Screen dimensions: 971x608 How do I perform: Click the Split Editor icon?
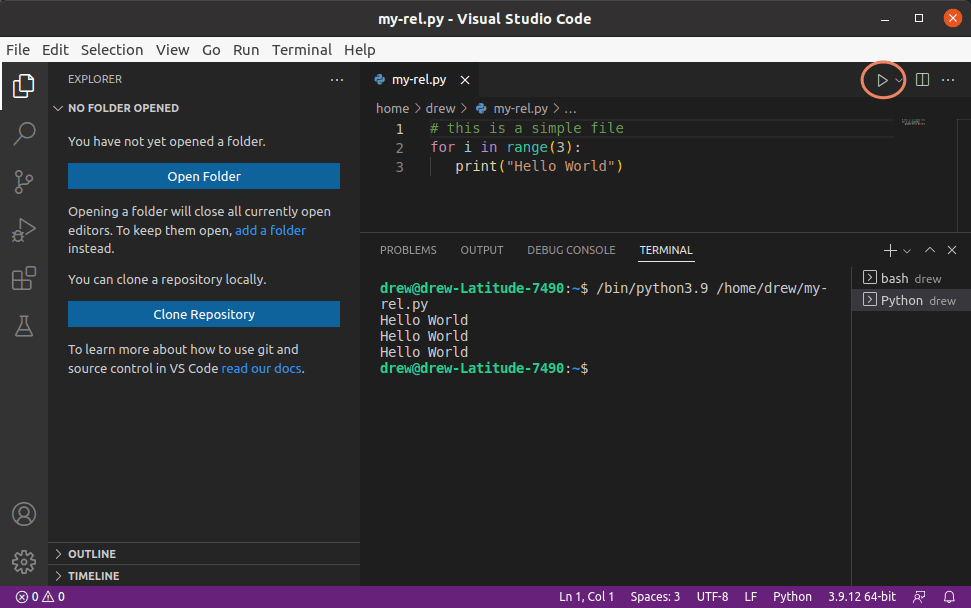click(x=923, y=80)
